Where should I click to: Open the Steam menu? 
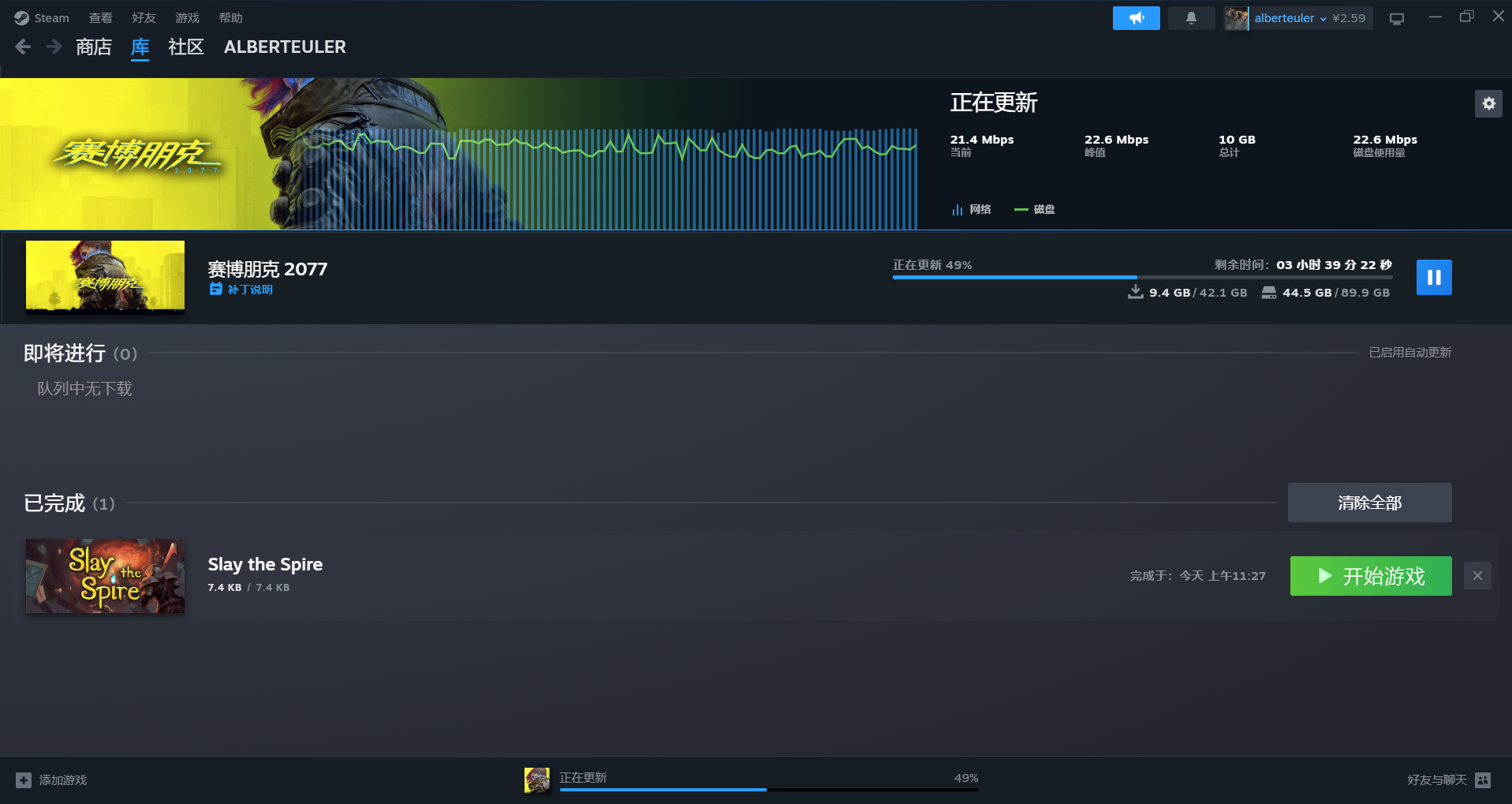click(43, 17)
